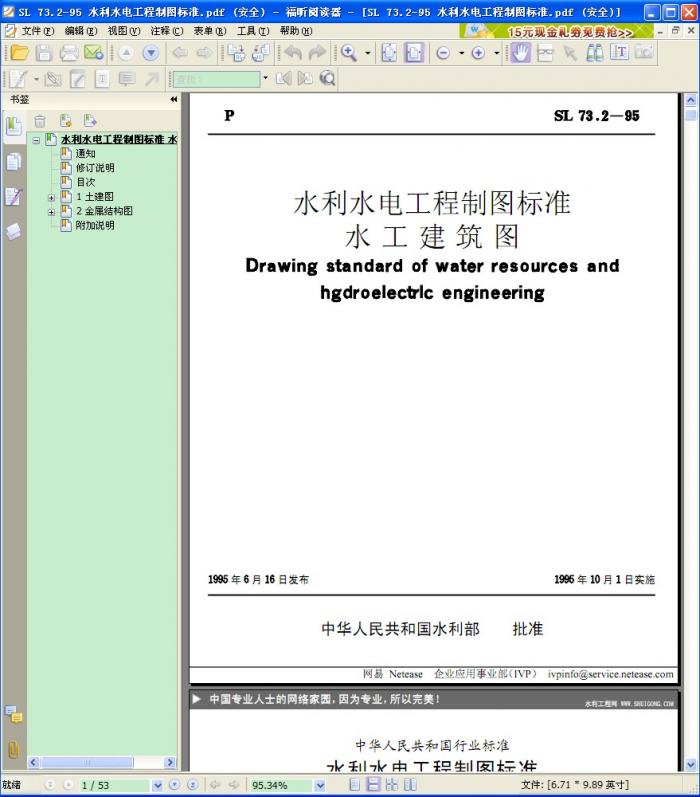Open the 视图 (View) menu
Image resolution: width=700 pixels, height=797 pixels.
(123, 31)
